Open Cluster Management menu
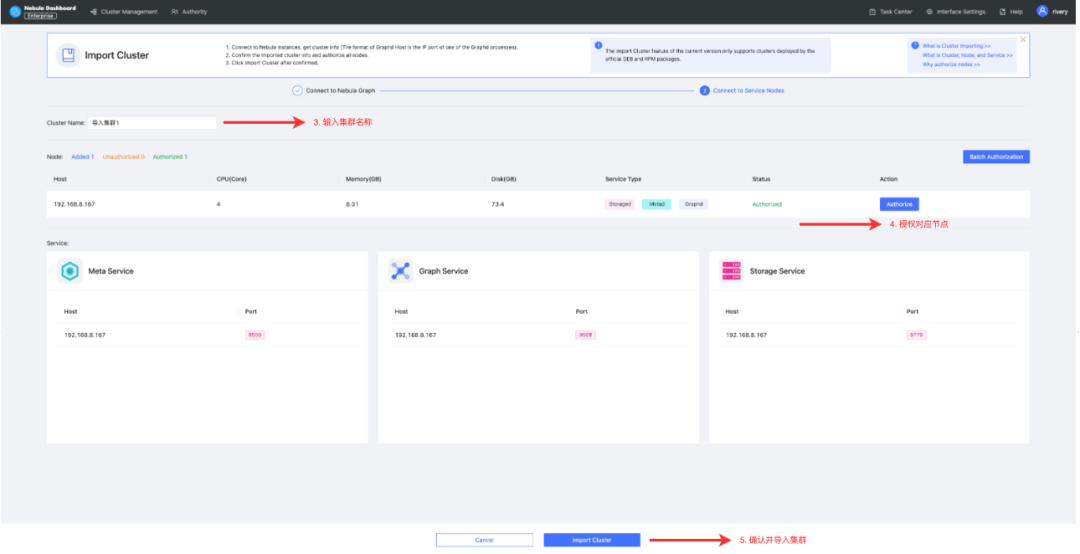Screen dimensions: 1080x554 coord(124,12)
